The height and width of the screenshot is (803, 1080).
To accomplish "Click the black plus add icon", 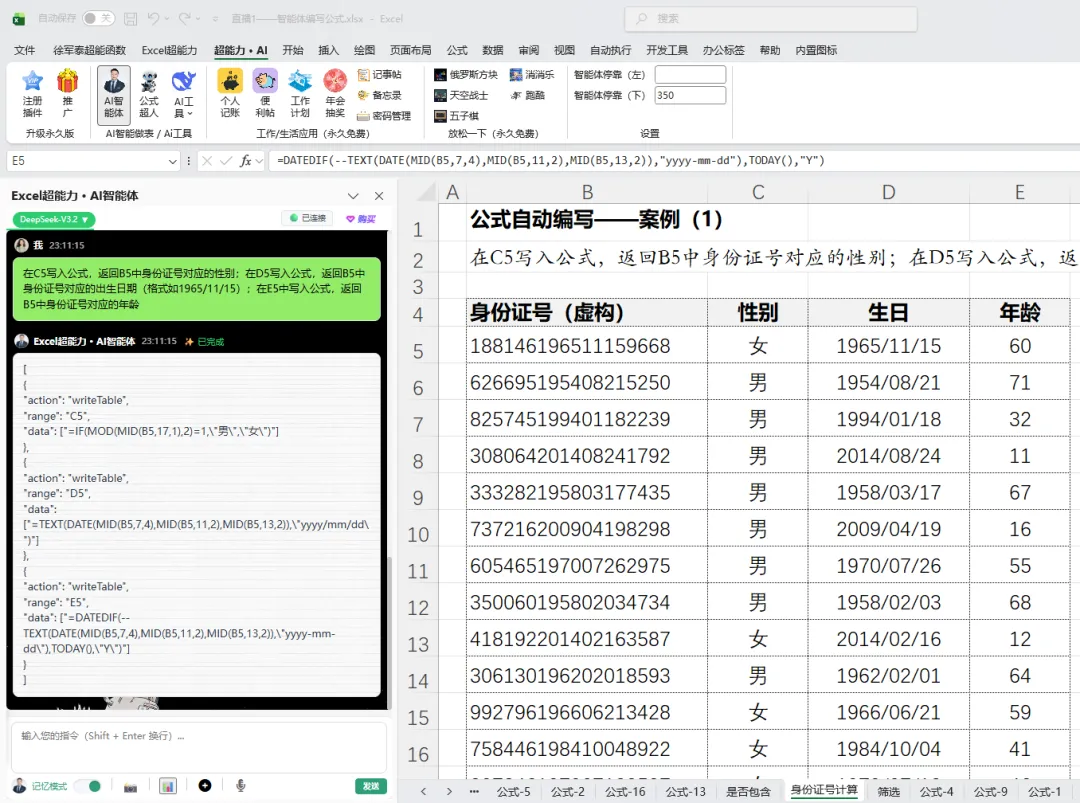I will (205, 786).
